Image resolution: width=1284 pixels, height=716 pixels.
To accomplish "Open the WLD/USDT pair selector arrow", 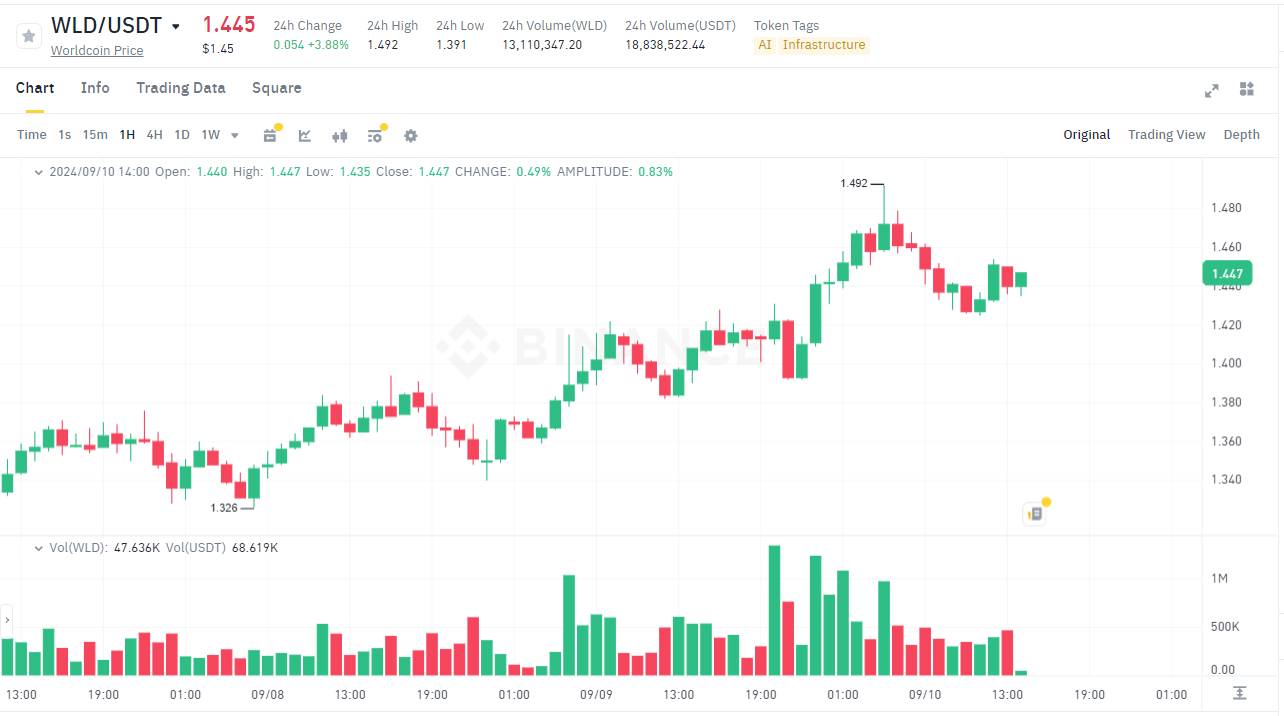I will (x=176, y=27).
